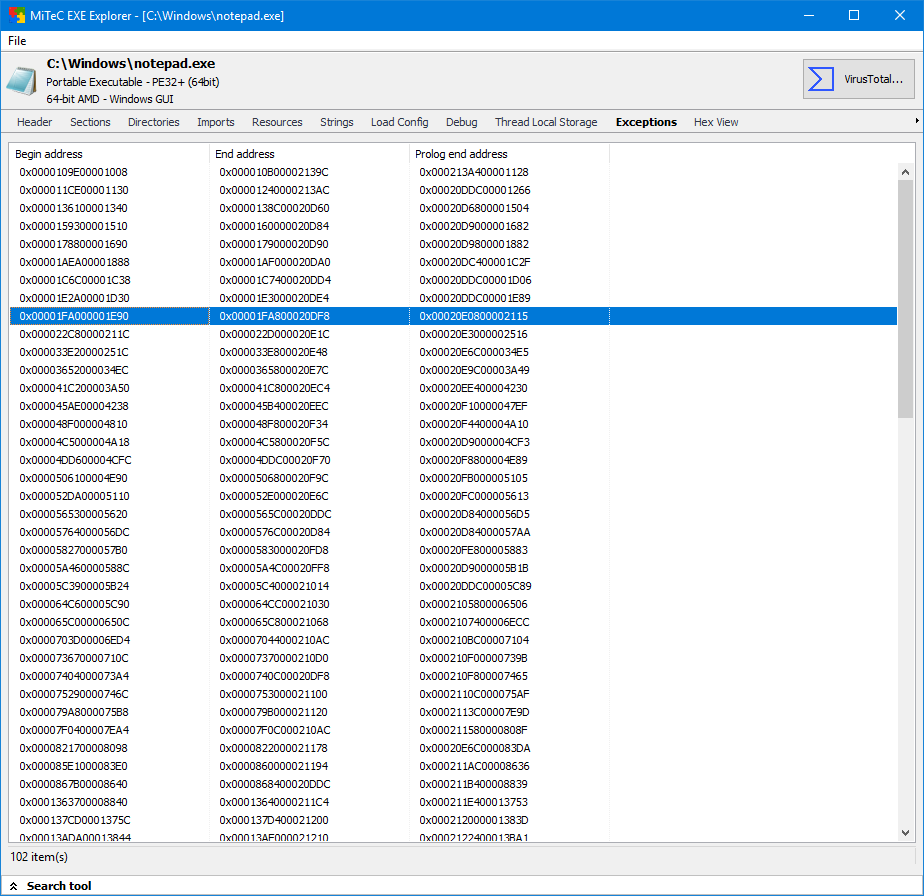Click end address 0x000033E800020E48
Viewport: 924px width, 896px height.
tap(273, 352)
